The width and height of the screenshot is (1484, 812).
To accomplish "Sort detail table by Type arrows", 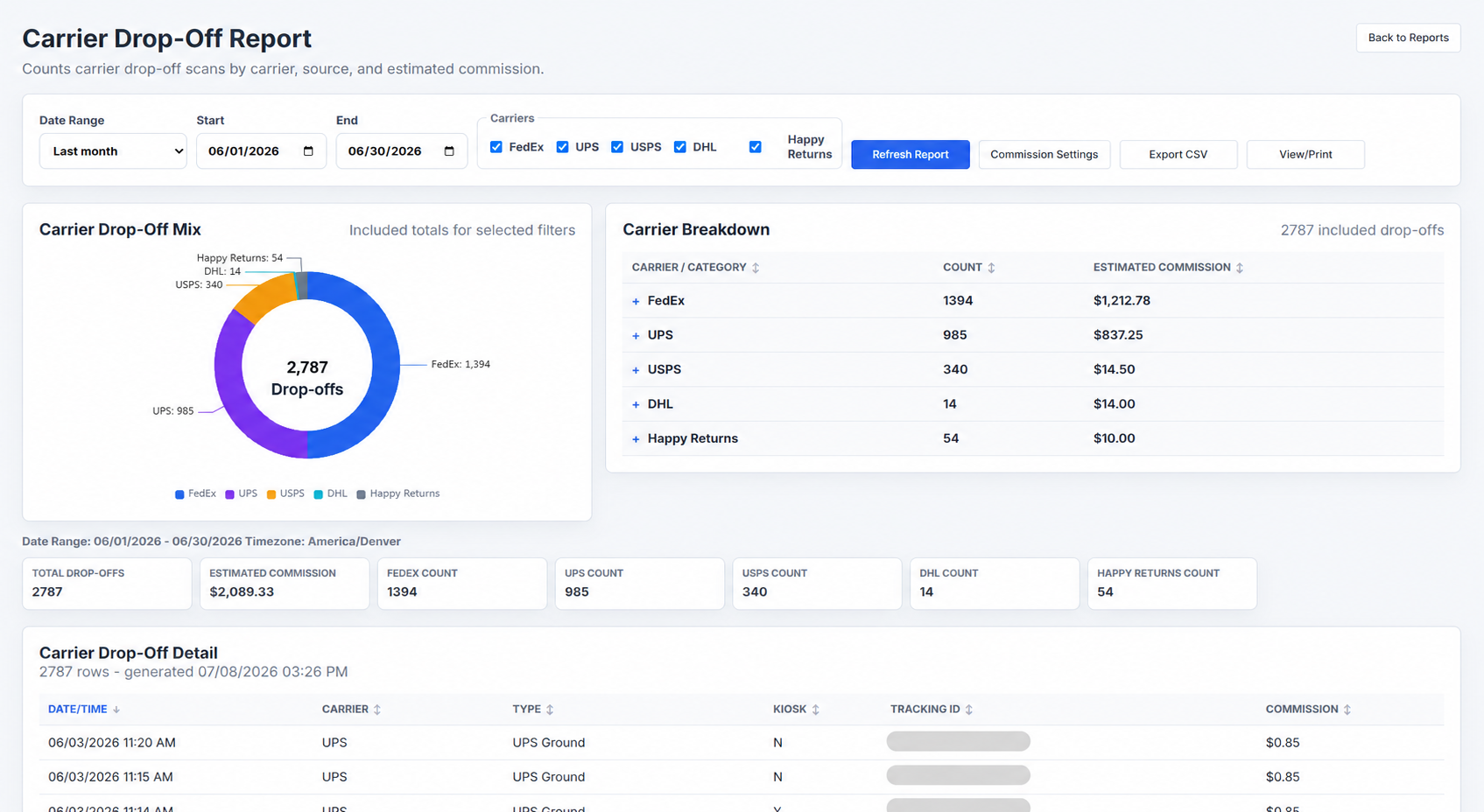I will (550, 710).
